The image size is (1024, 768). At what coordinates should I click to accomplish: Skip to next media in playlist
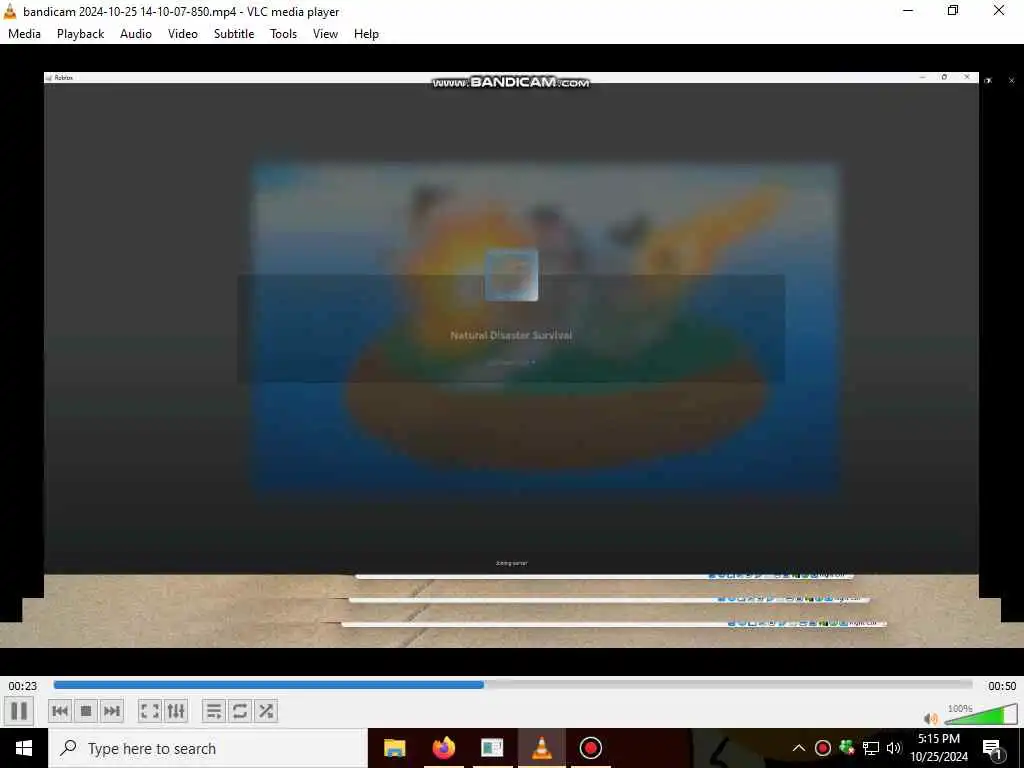click(112, 711)
